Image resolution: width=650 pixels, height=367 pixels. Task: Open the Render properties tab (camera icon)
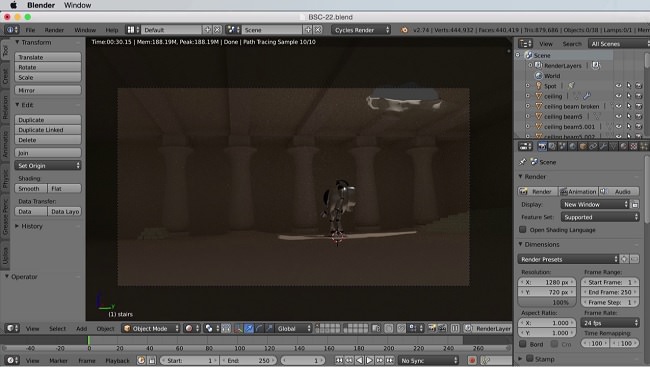click(542, 146)
